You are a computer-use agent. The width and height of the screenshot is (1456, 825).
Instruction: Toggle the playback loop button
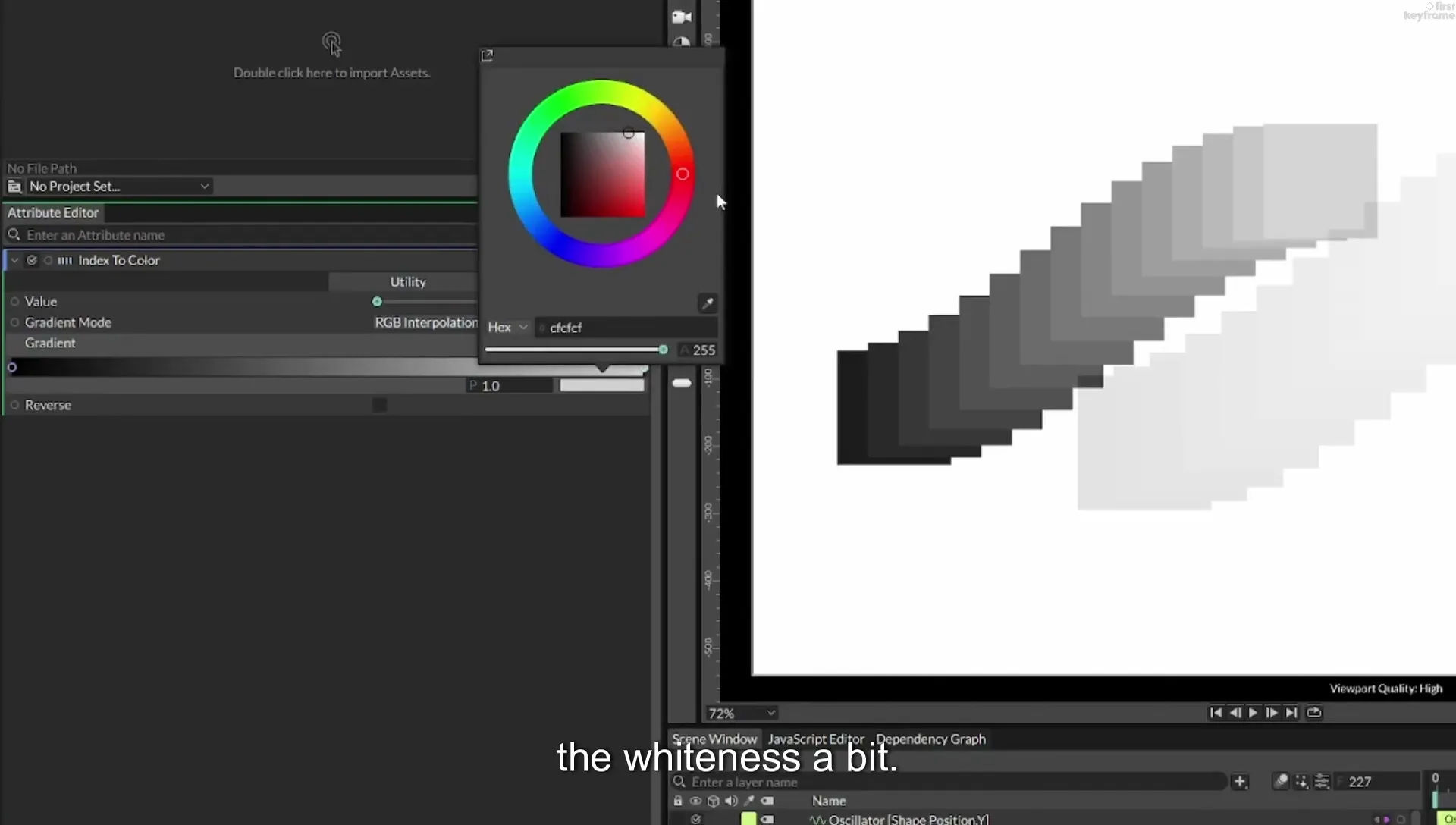coord(1314,712)
